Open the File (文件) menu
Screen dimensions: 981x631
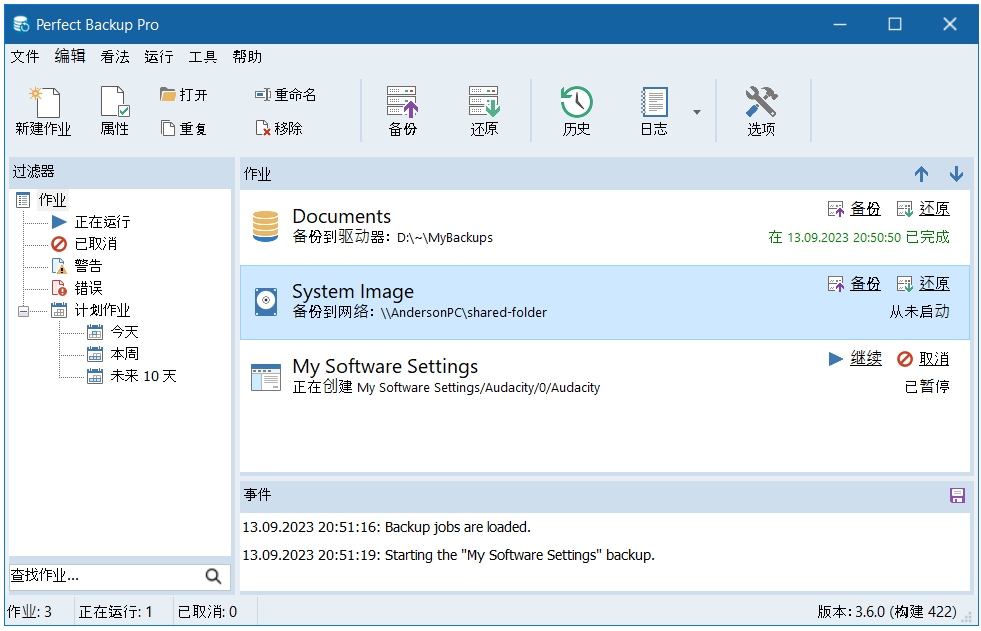click(25, 57)
